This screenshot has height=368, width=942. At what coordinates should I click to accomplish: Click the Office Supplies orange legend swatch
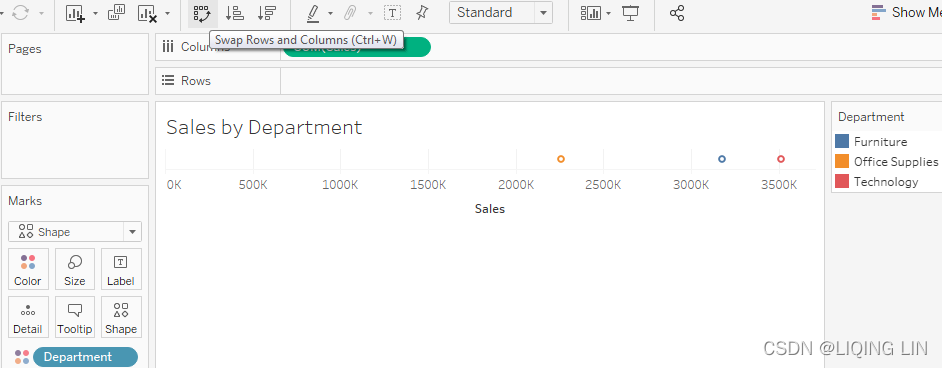tap(842, 161)
